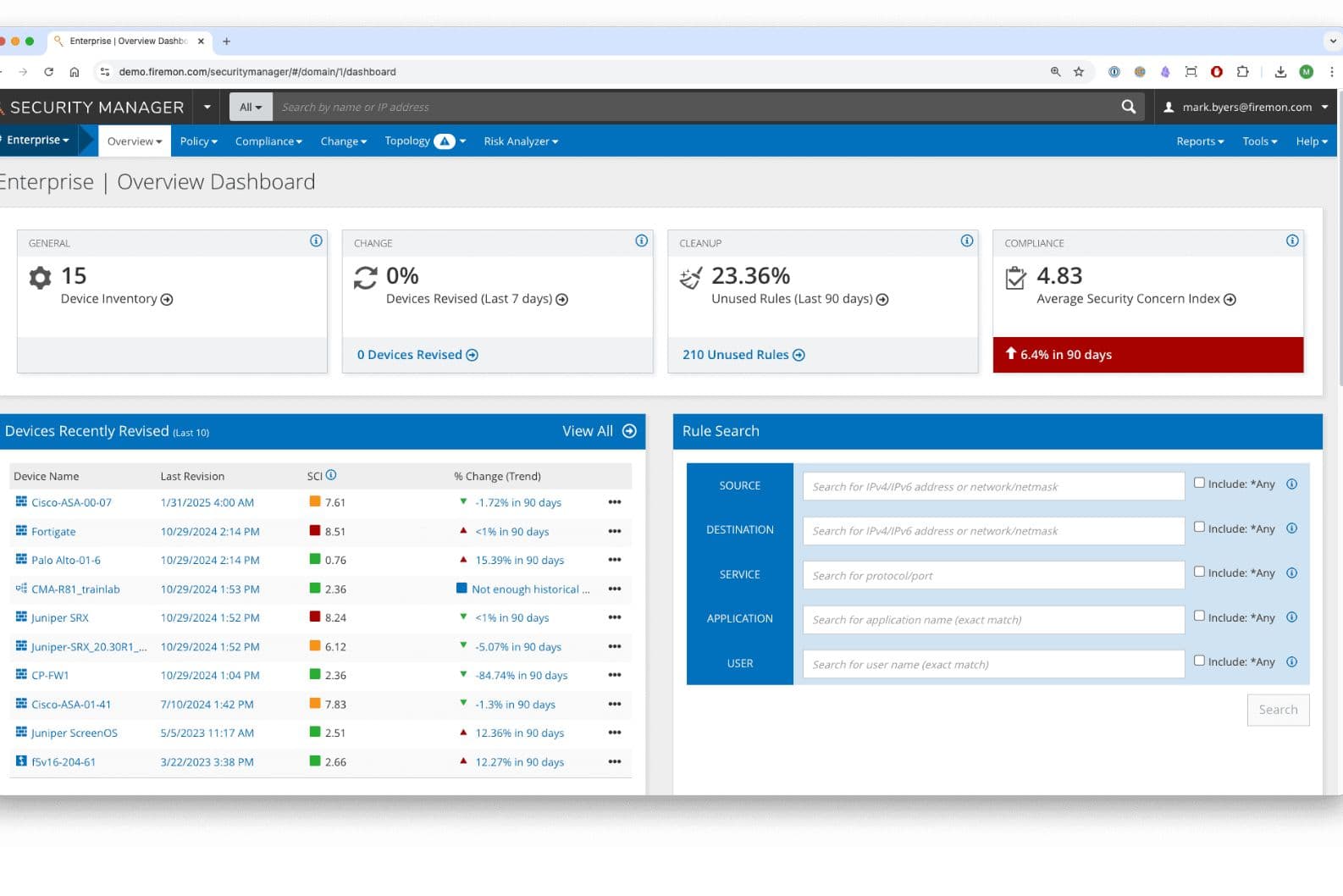Open the Cisco-ASA-00-07 device link

(71, 502)
